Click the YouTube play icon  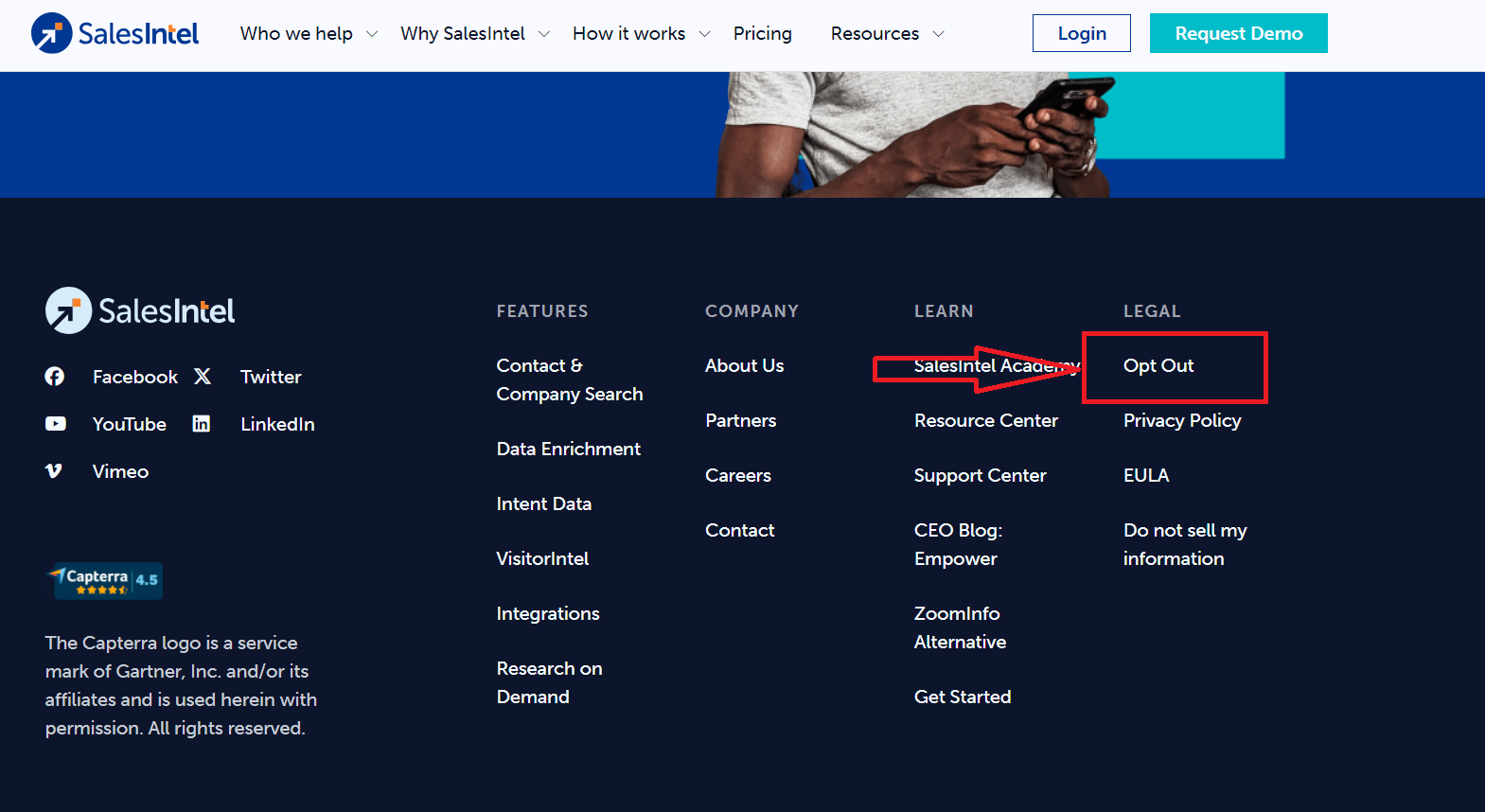pos(56,424)
